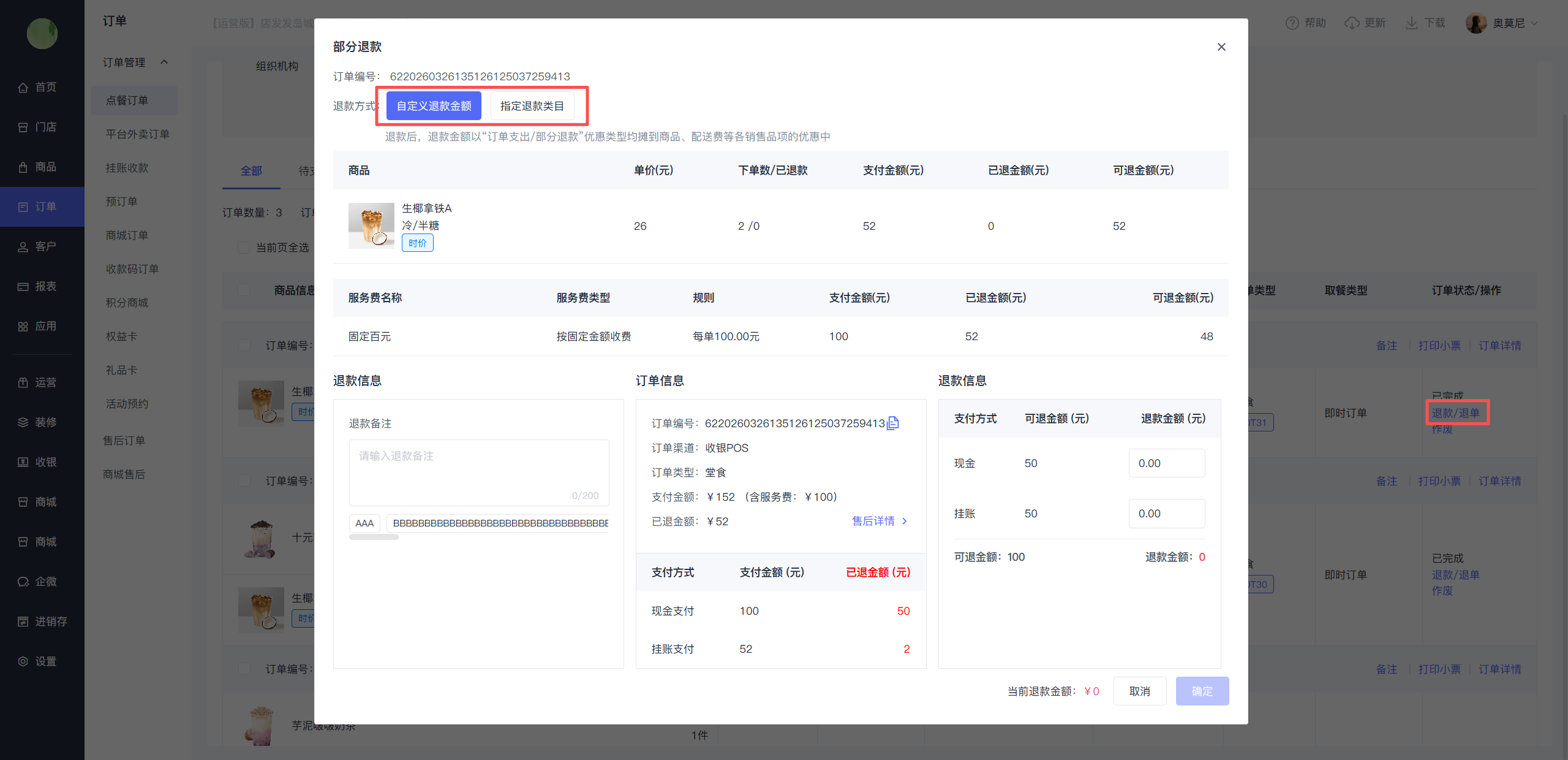1568x760 pixels.
Task: Click the 现金 refund amount input
Action: (1166, 463)
